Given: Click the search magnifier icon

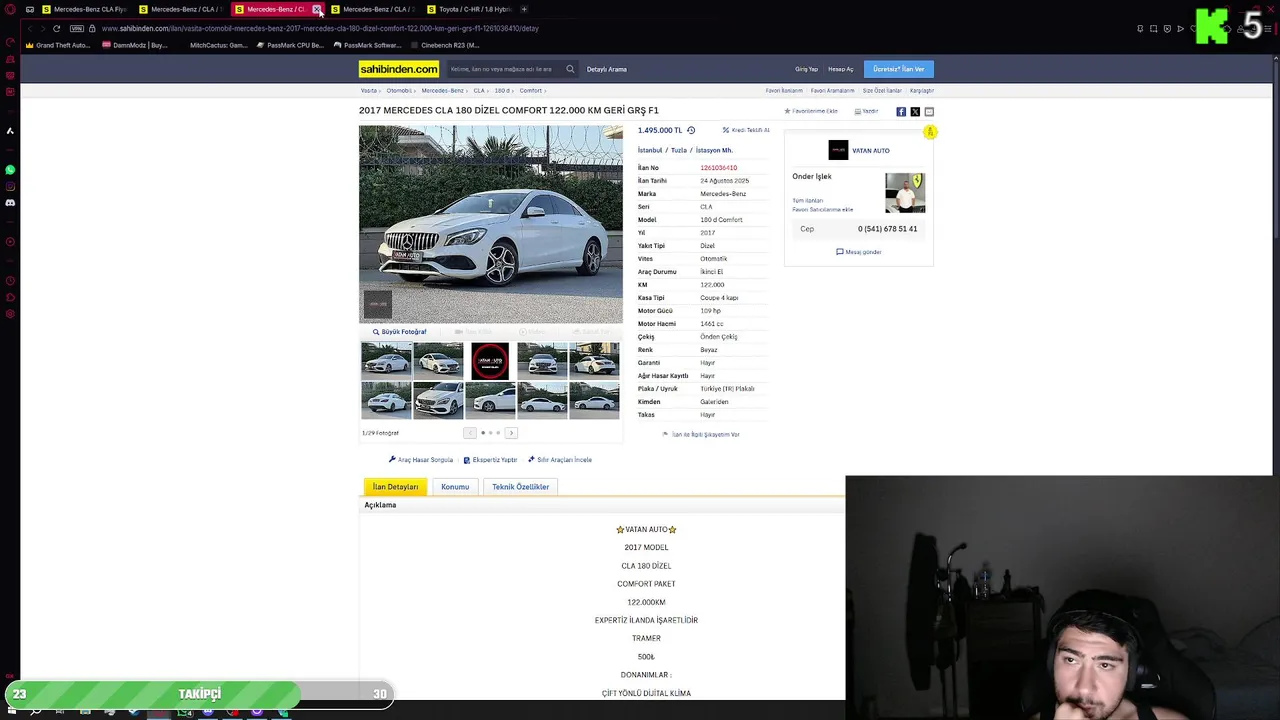Looking at the screenshot, I should (570, 69).
